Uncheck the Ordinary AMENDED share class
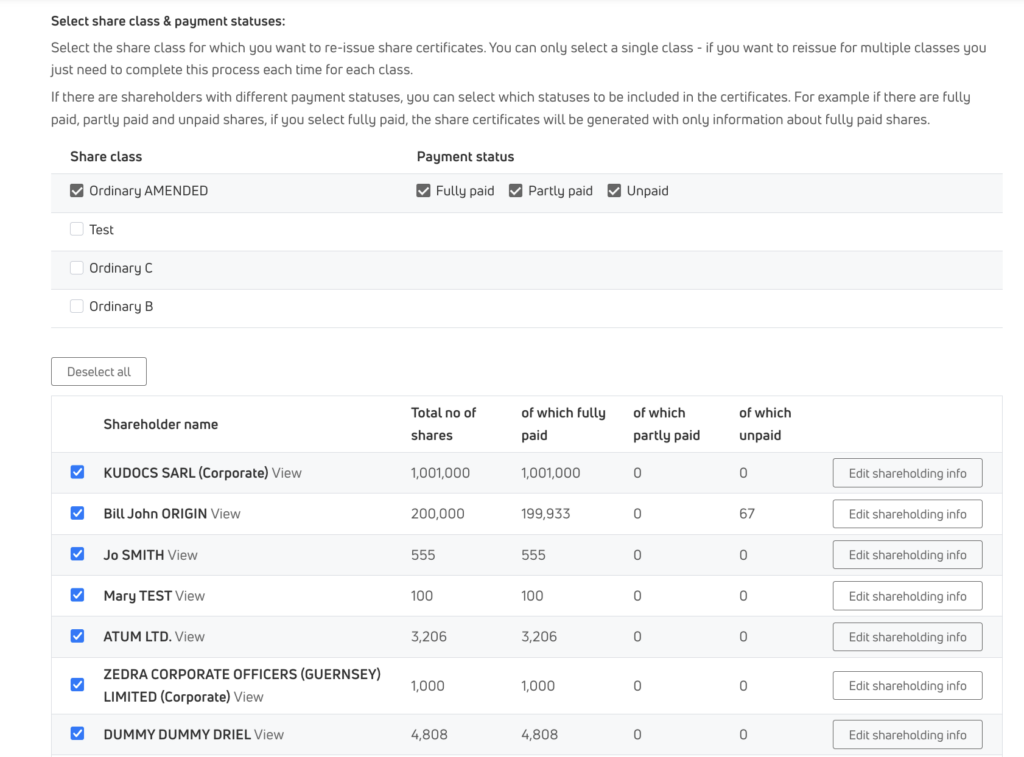1024x757 pixels. (x=77, y=191)
